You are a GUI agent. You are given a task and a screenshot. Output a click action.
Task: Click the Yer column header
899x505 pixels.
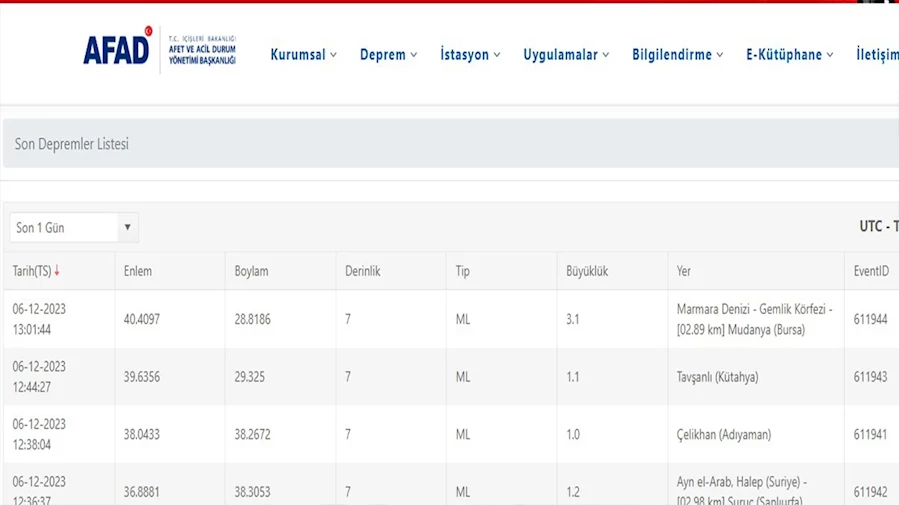click(684, 271)
